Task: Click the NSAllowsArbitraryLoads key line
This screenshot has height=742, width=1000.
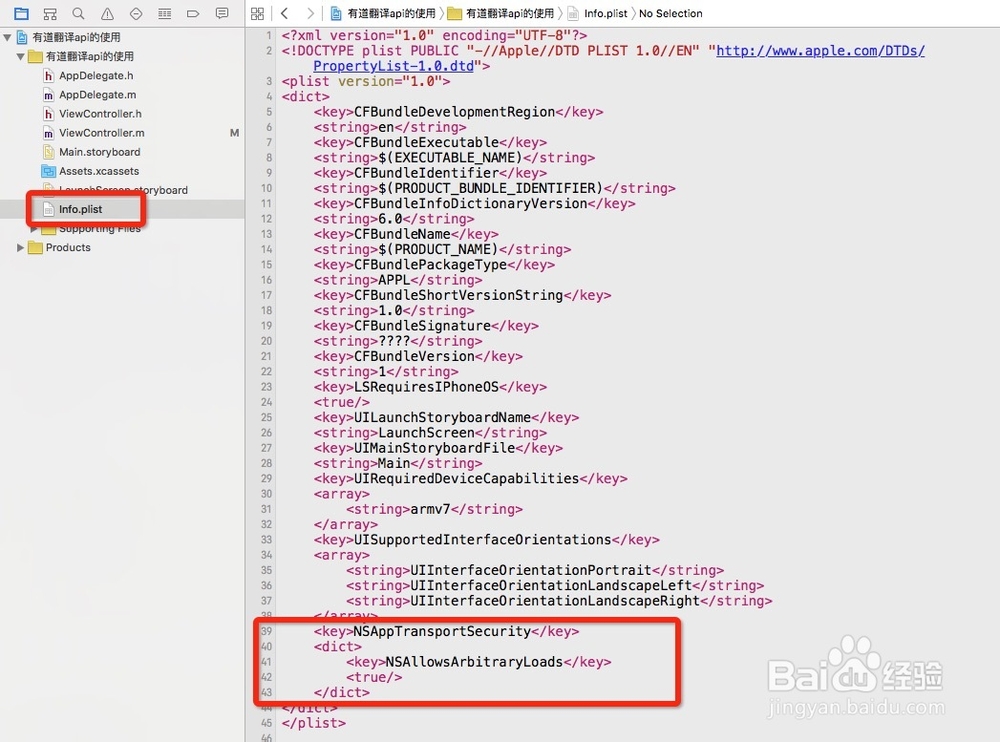Action: point(478,662)
